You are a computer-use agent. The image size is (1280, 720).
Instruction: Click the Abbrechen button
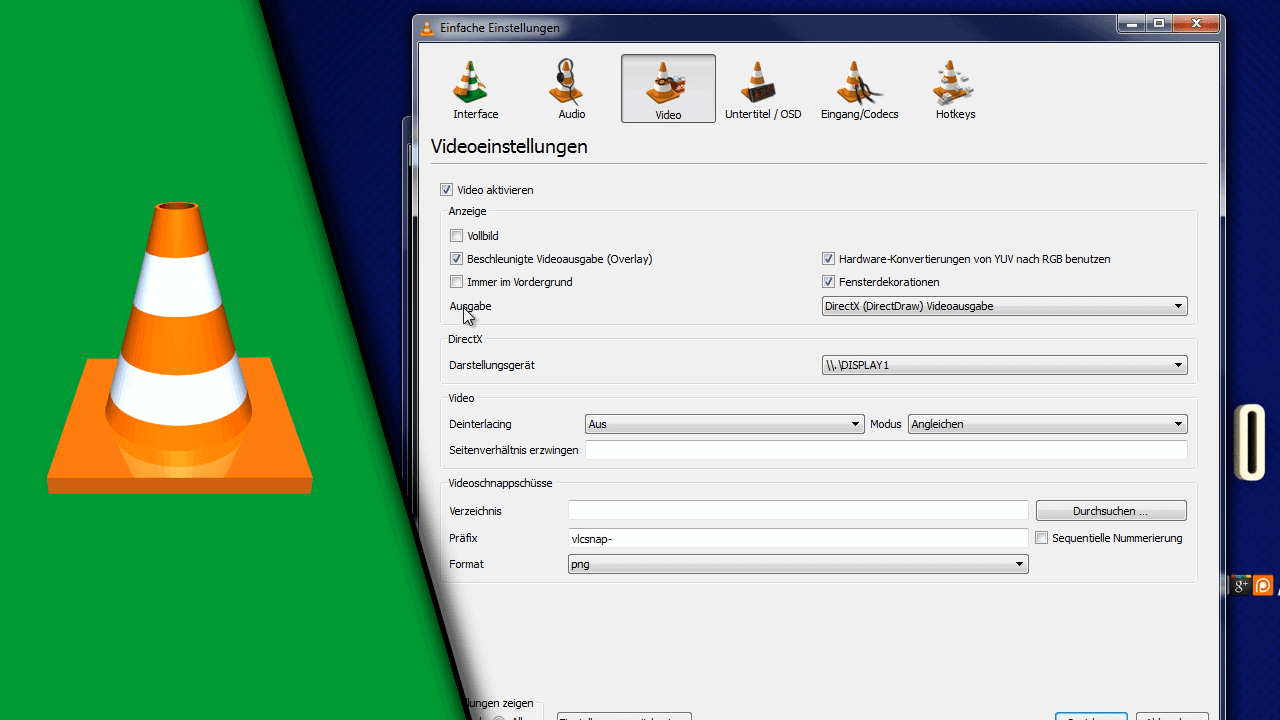1171,717
